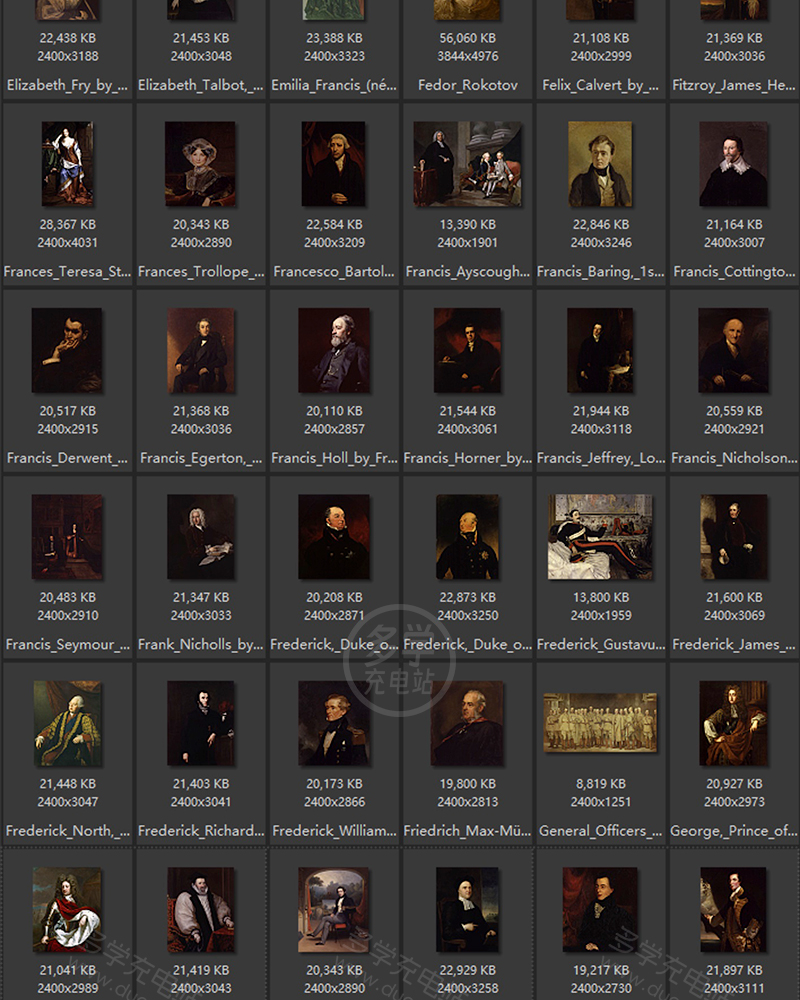
Task: Pick the Francis_Horner portrait thumbnail
Action: point(467,350)
